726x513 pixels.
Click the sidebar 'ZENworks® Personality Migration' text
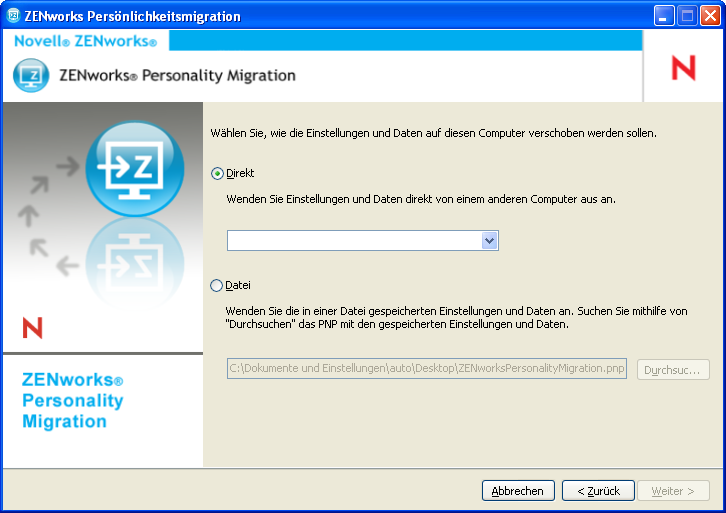click(x=73, y=400)
